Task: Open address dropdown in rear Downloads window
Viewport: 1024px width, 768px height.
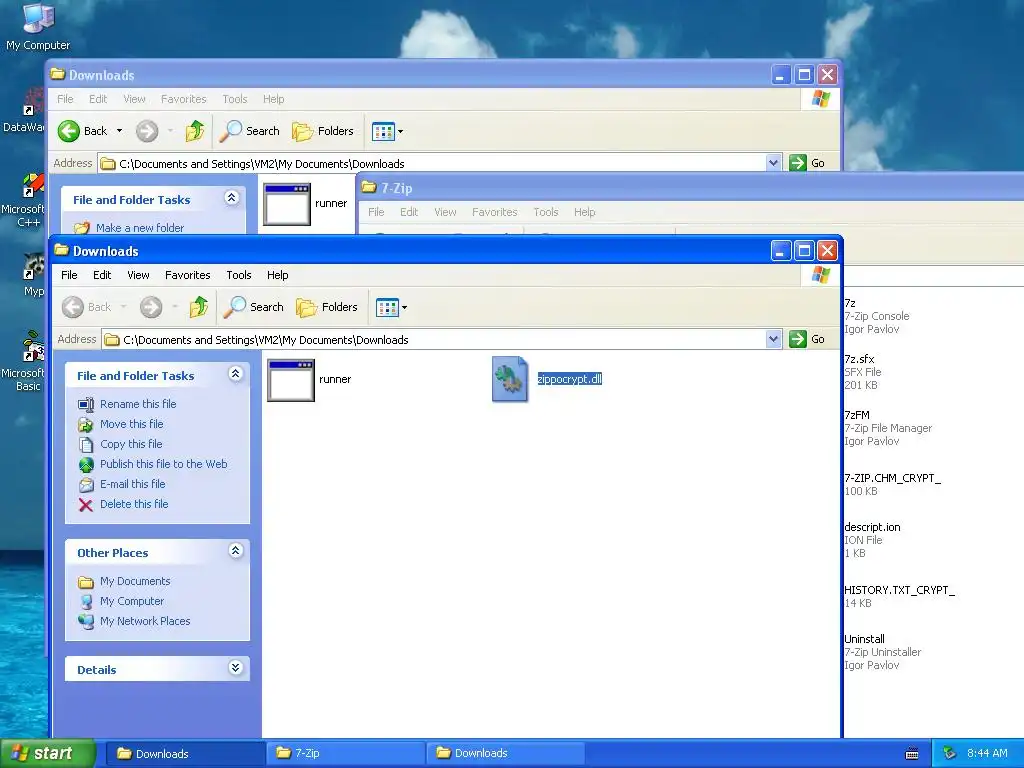Action: click(x=773, y=163)
